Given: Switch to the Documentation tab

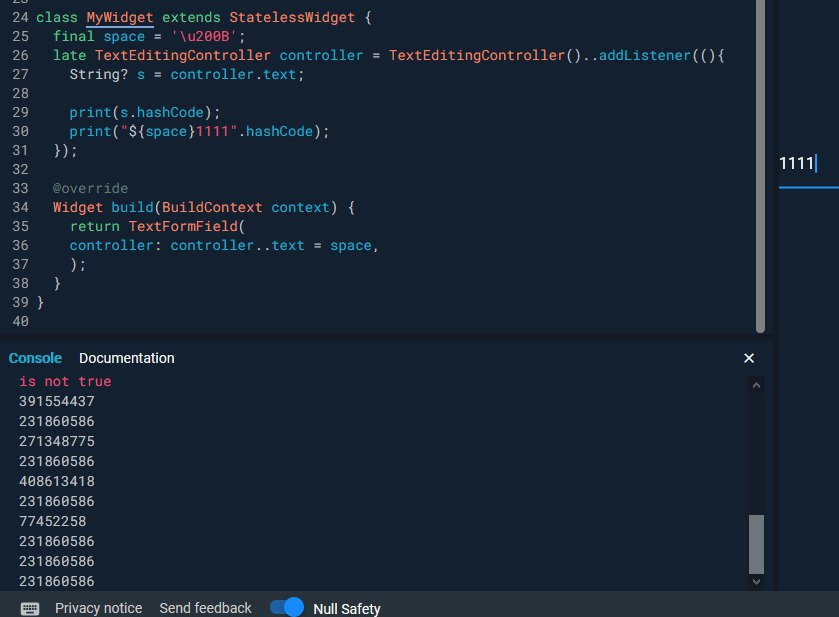Looking at the screenshot, I should 127,358.
